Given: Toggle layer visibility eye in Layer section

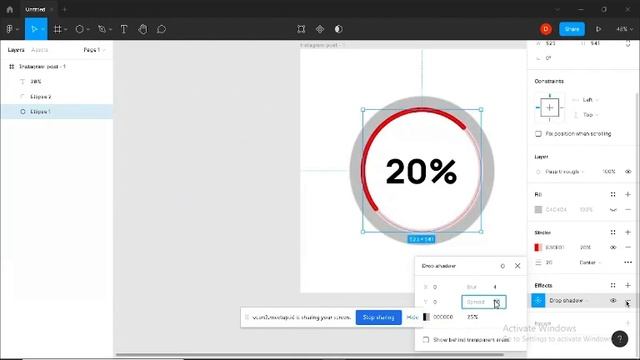Looking at the screenshot, I should pos(628,172).
